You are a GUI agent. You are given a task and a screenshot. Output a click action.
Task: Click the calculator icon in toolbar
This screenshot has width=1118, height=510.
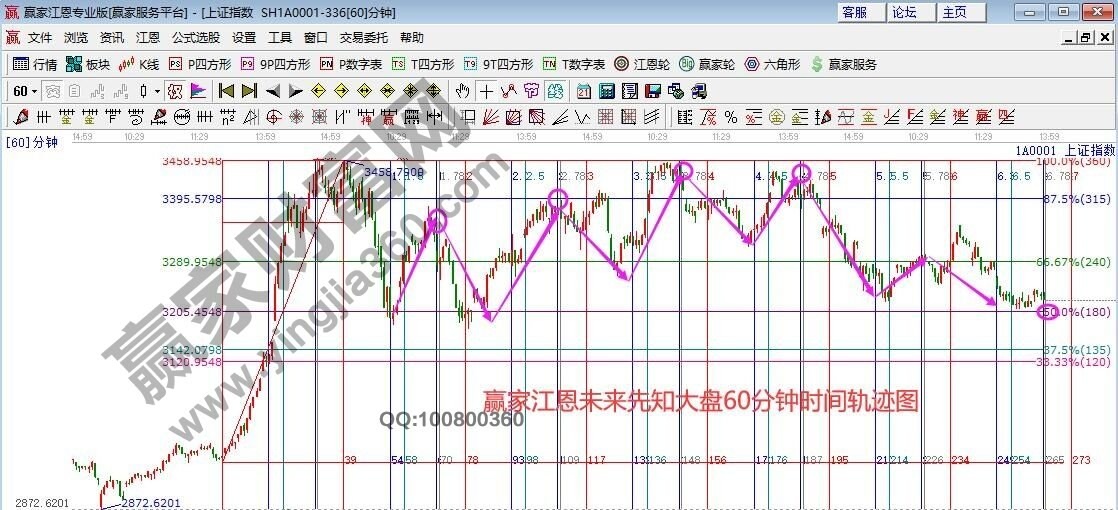[x=606, y=91]
